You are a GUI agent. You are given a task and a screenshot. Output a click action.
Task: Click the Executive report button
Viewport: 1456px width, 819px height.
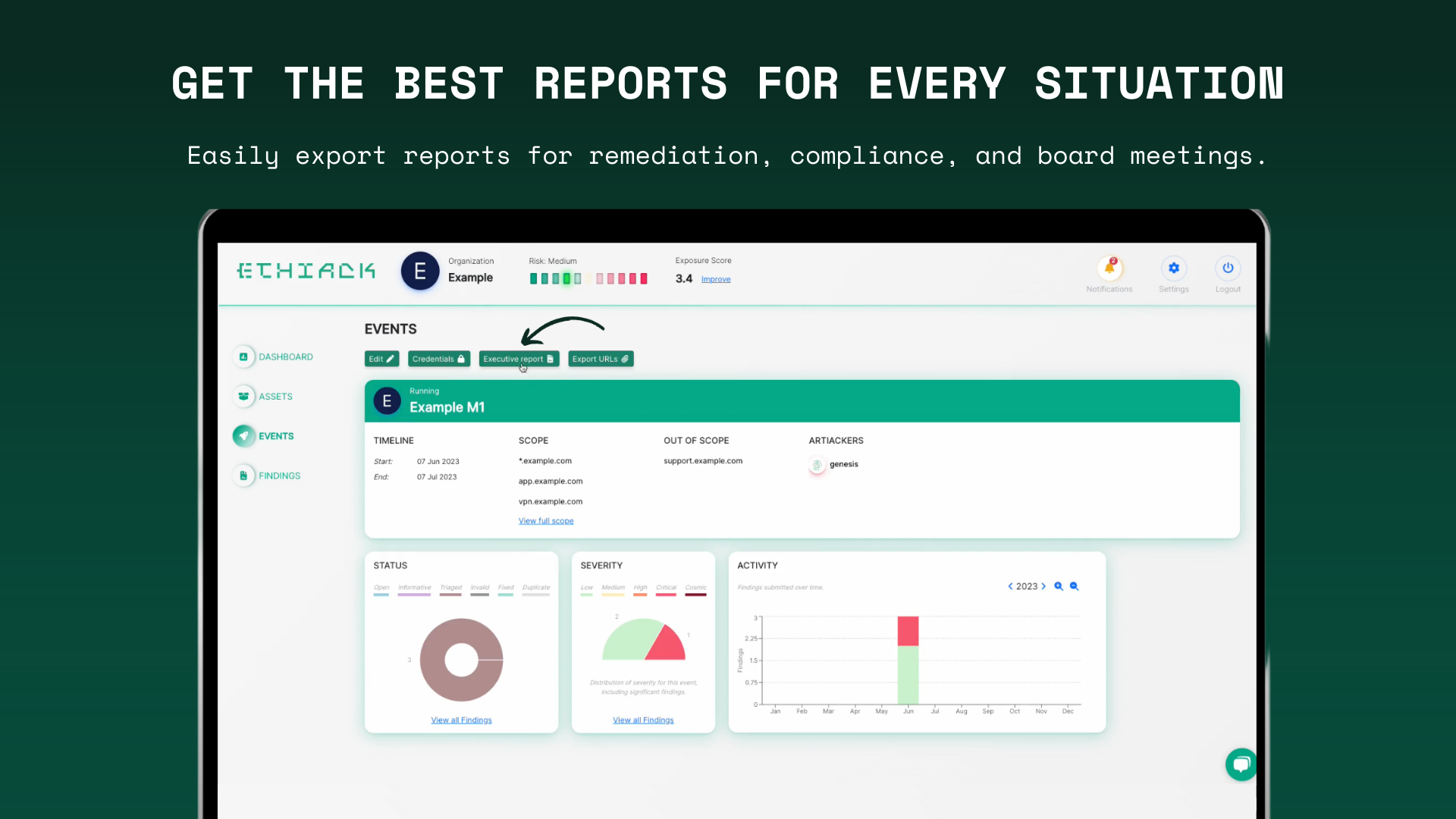(519, 359)
